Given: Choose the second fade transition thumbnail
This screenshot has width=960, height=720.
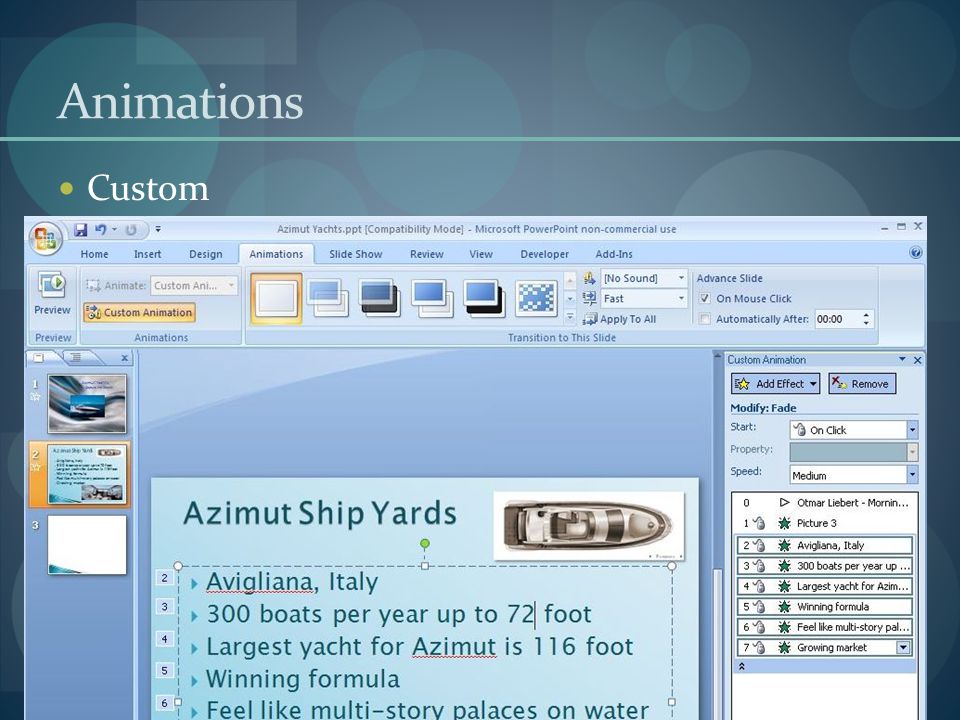Looking at the screenshot, I should click(328, 298).
